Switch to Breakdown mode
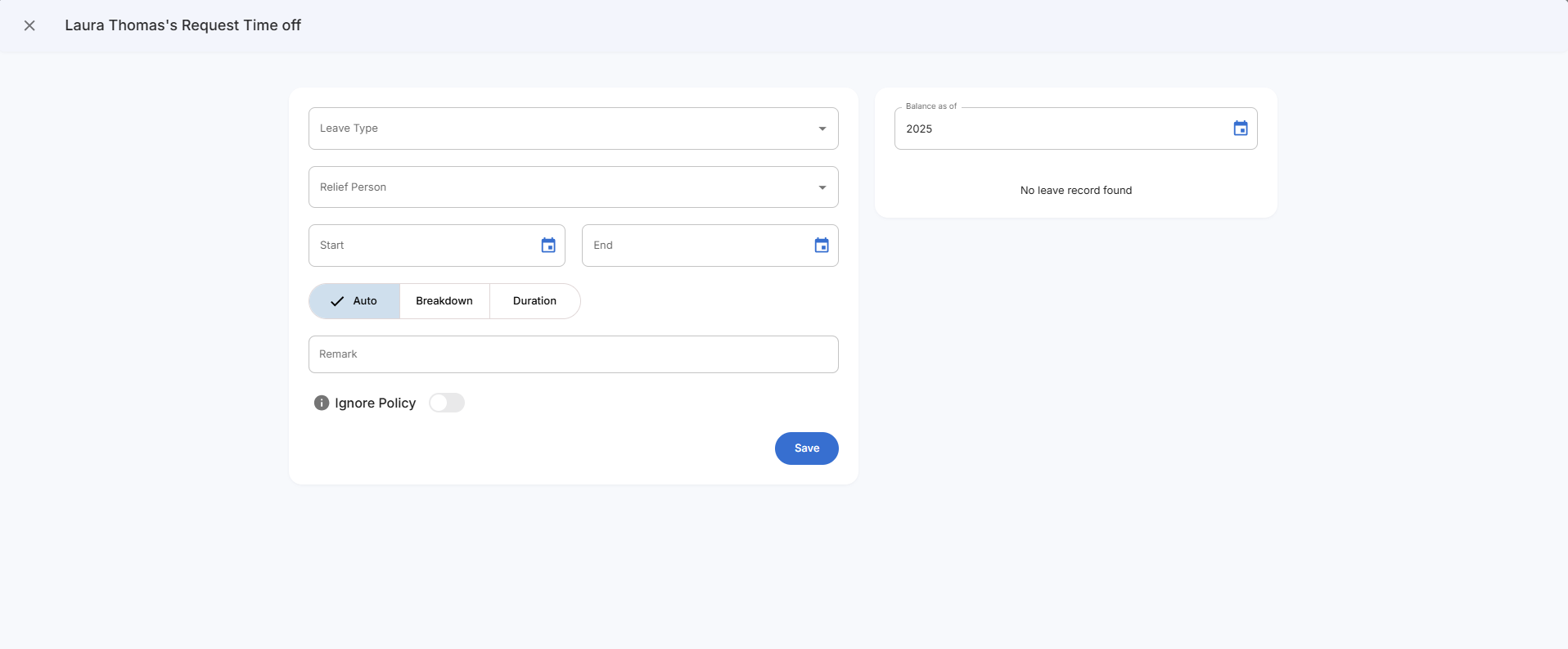Screen dimensions: 1568x649 [x=444, y=301]
